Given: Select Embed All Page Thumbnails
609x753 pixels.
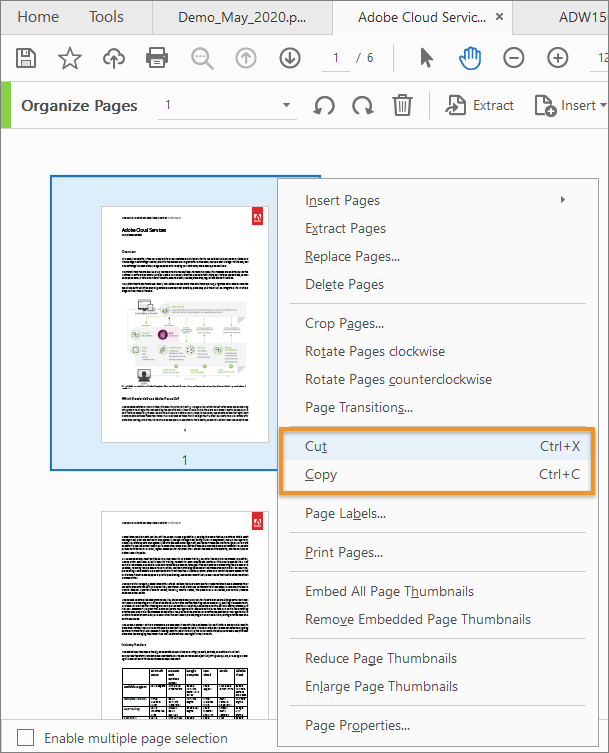Looking at the screenshot, I should 438,591.
